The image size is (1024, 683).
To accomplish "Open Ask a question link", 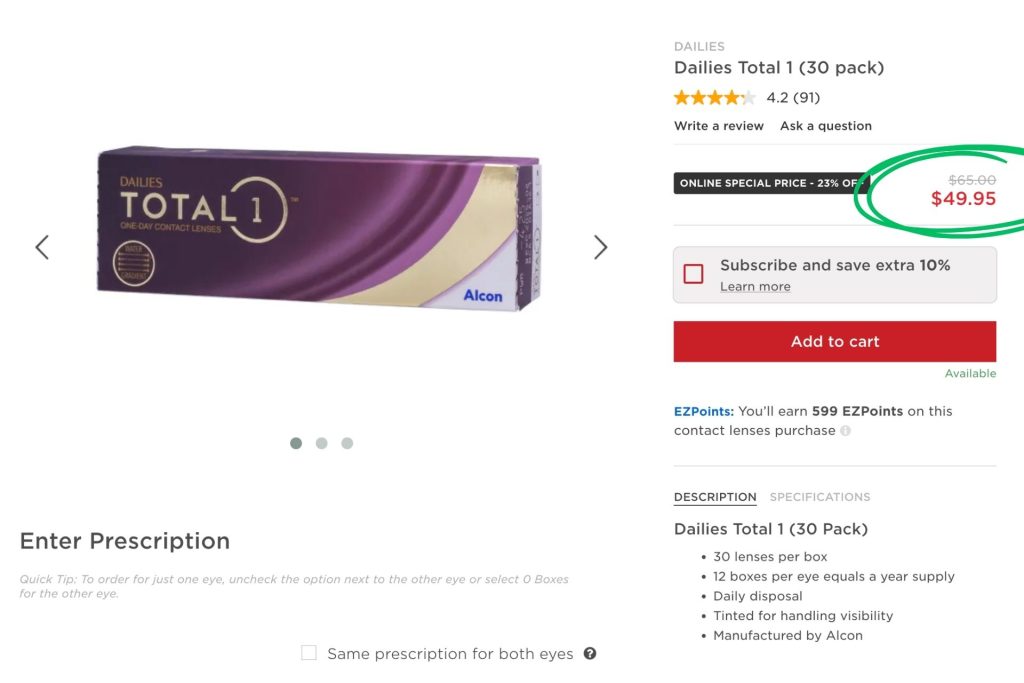I will (x=825, y=125).
